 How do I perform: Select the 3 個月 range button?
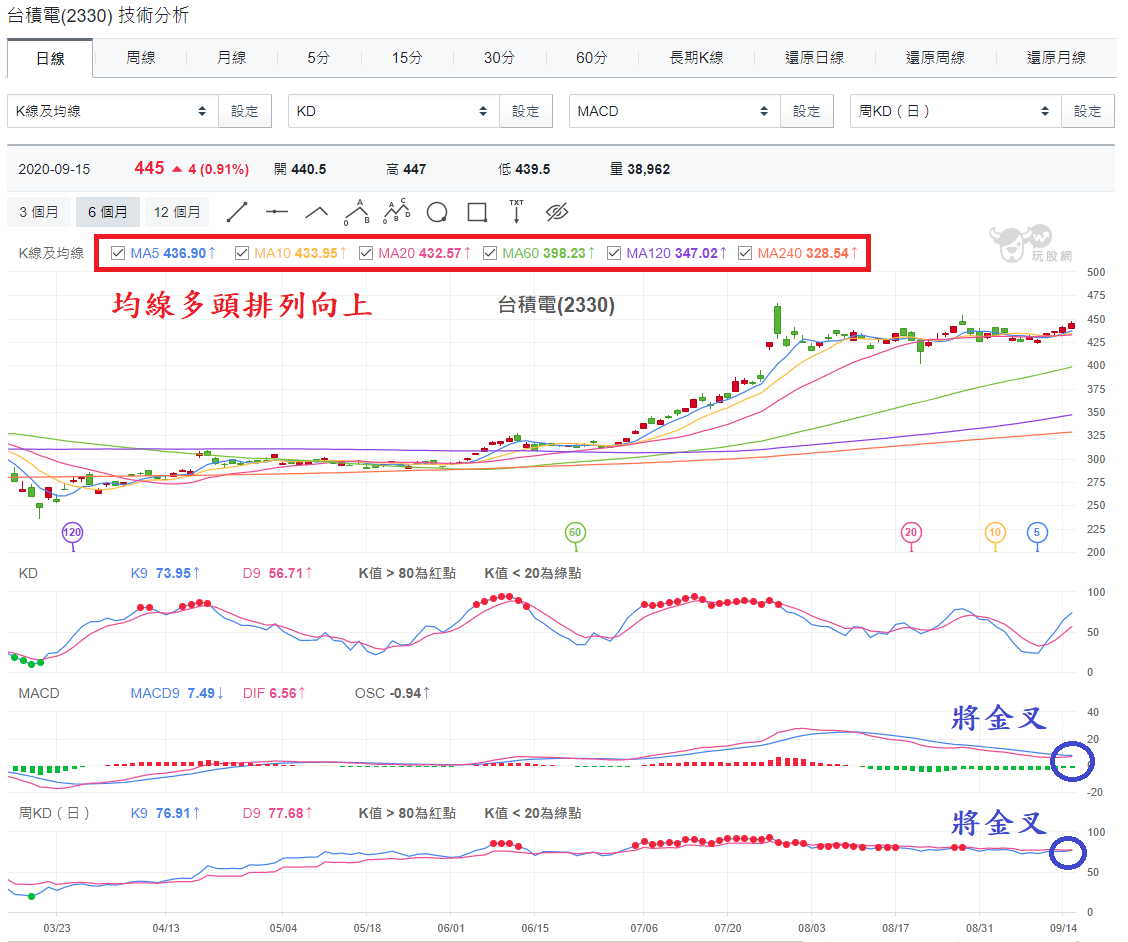[x=39, y=212]
